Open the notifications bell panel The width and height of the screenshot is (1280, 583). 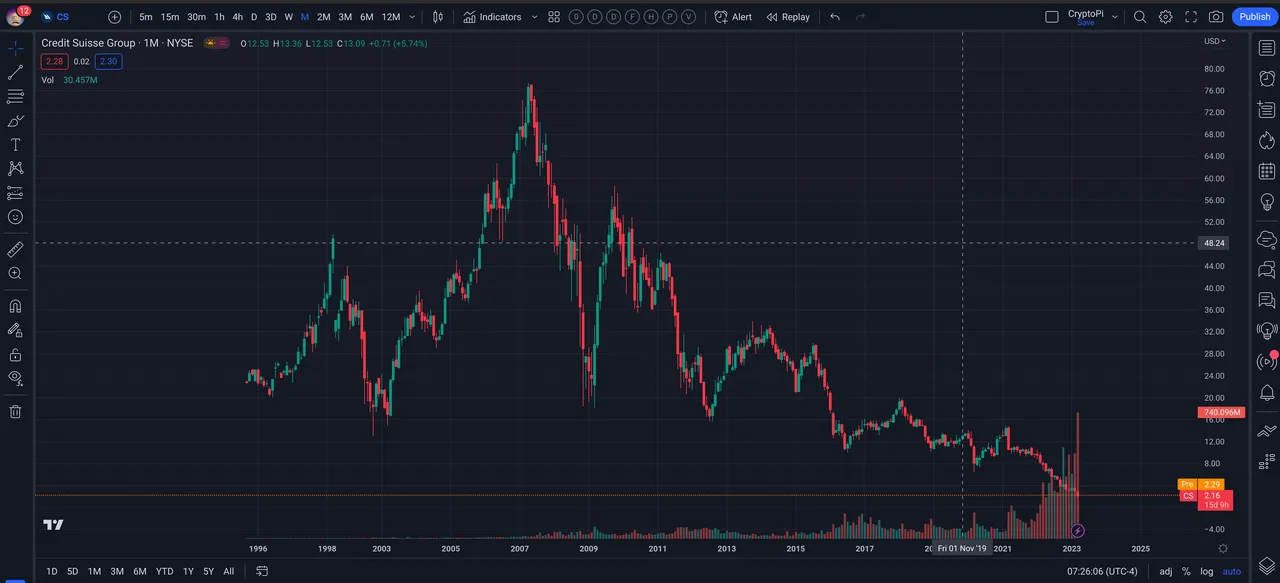tap(1267, 393)
